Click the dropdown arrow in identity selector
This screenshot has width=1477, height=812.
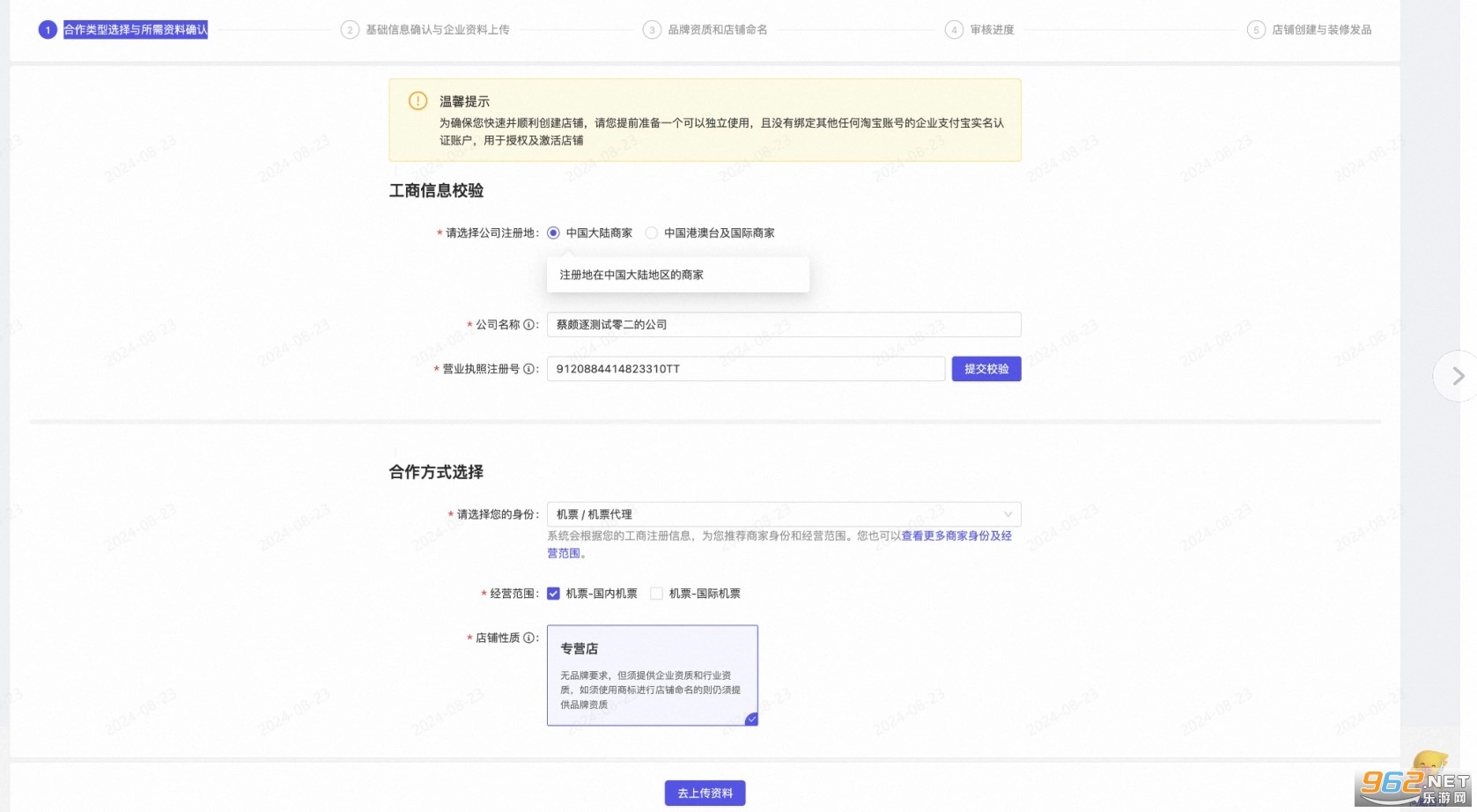(1008, 514)
